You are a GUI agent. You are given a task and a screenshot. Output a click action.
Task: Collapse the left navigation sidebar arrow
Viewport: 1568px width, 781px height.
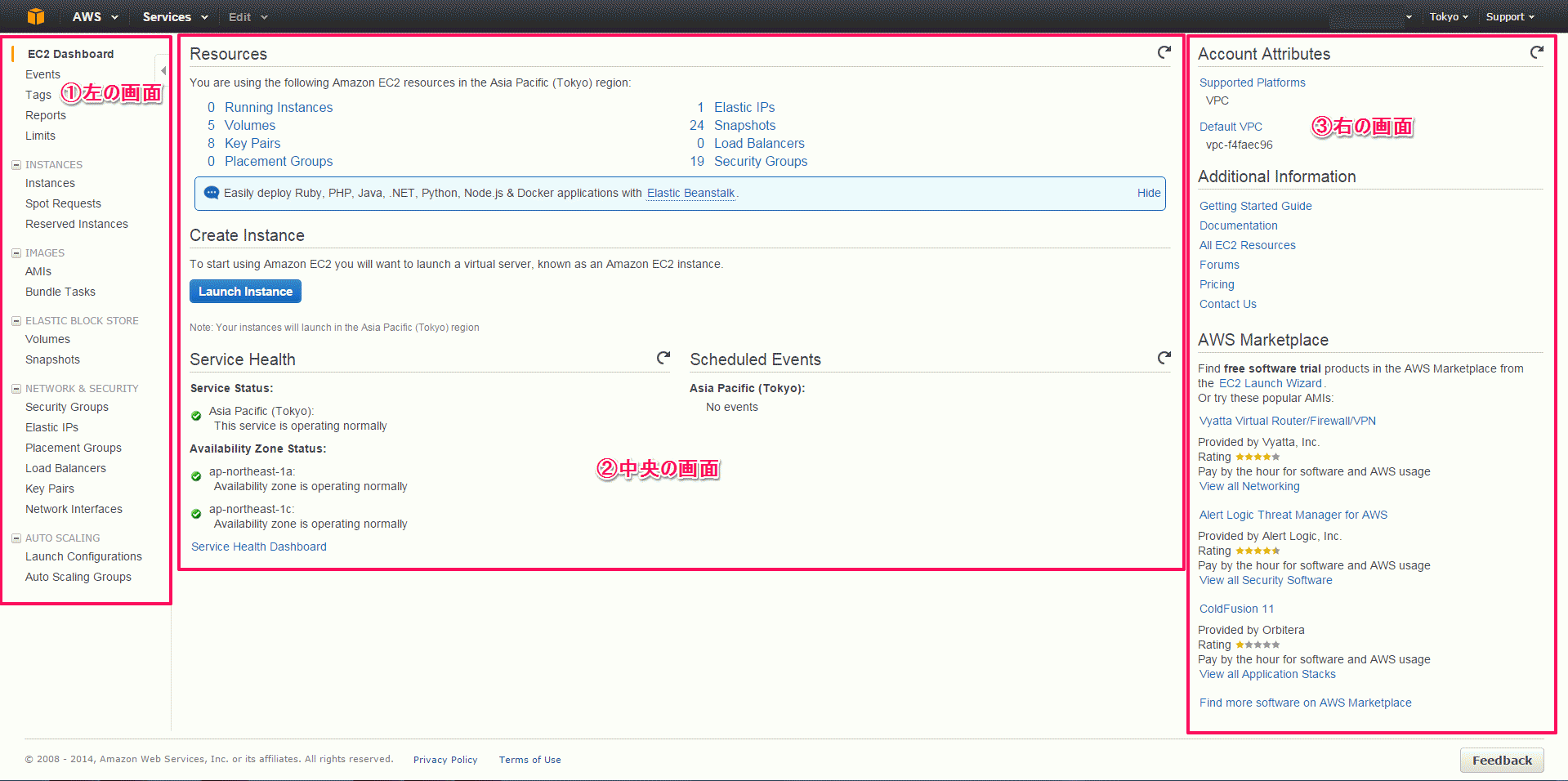[x=163, y=70]
